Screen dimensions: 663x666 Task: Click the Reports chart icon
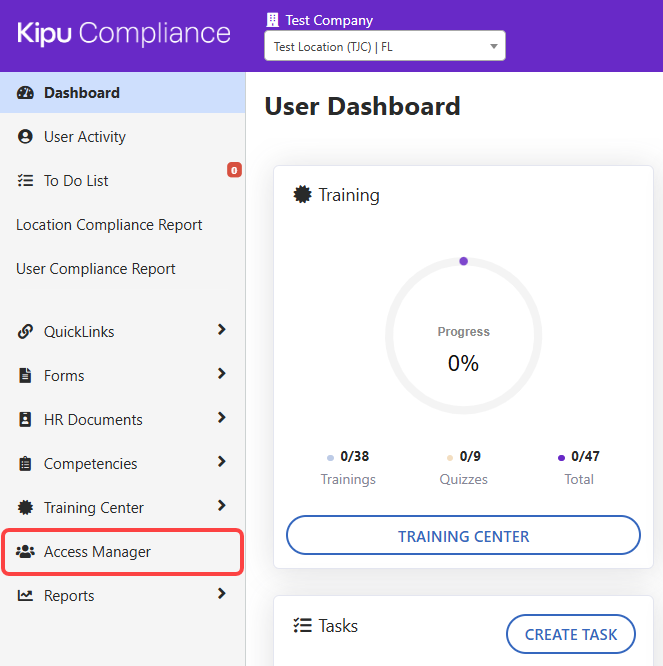[x=26, y=596]
